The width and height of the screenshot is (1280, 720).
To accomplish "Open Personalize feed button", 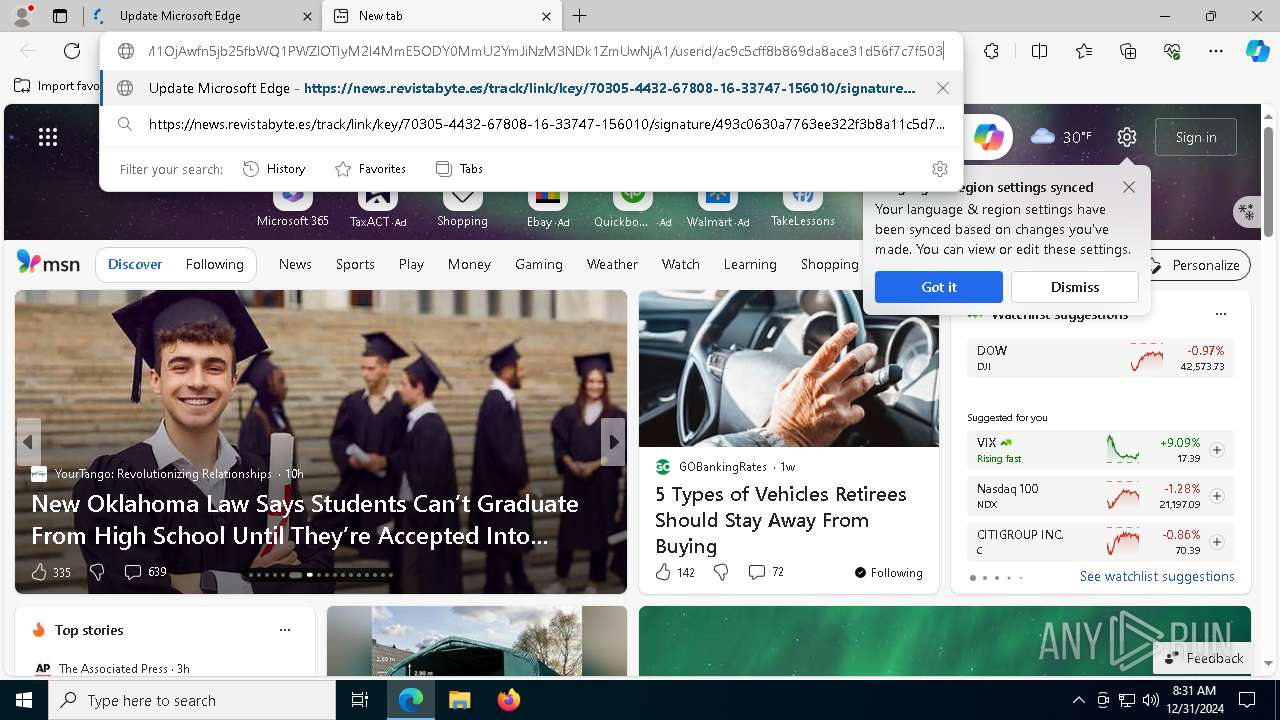I will 1195,265.
